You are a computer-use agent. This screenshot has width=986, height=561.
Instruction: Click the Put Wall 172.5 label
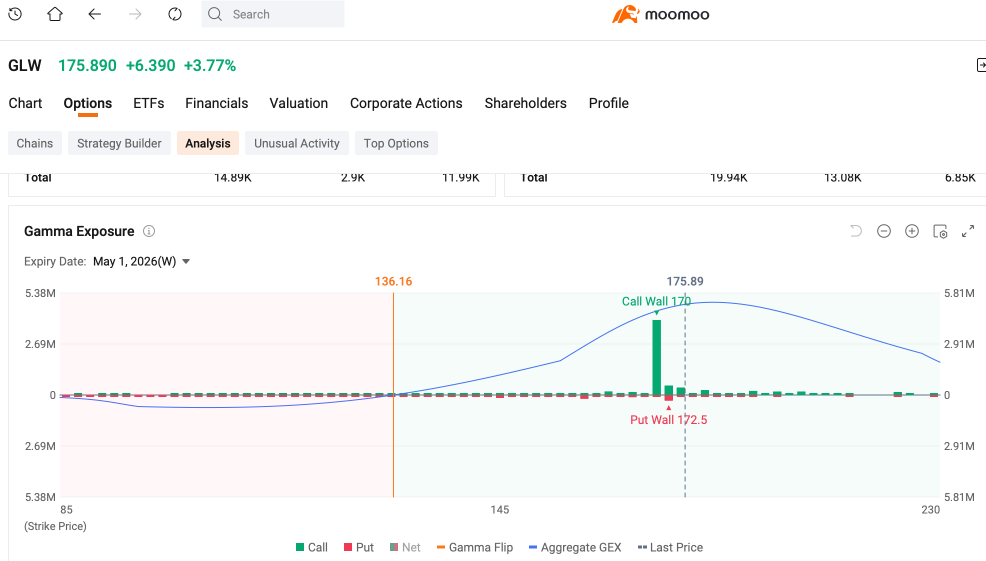pos(668,419)
